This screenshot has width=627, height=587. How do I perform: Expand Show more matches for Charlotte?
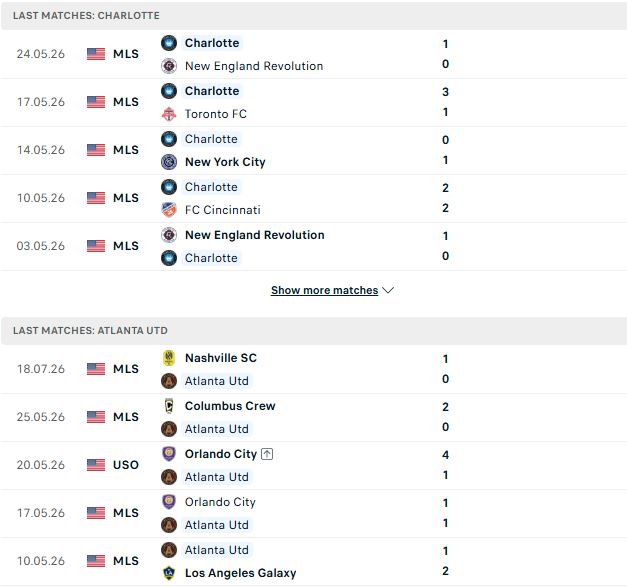coord(324,290)
